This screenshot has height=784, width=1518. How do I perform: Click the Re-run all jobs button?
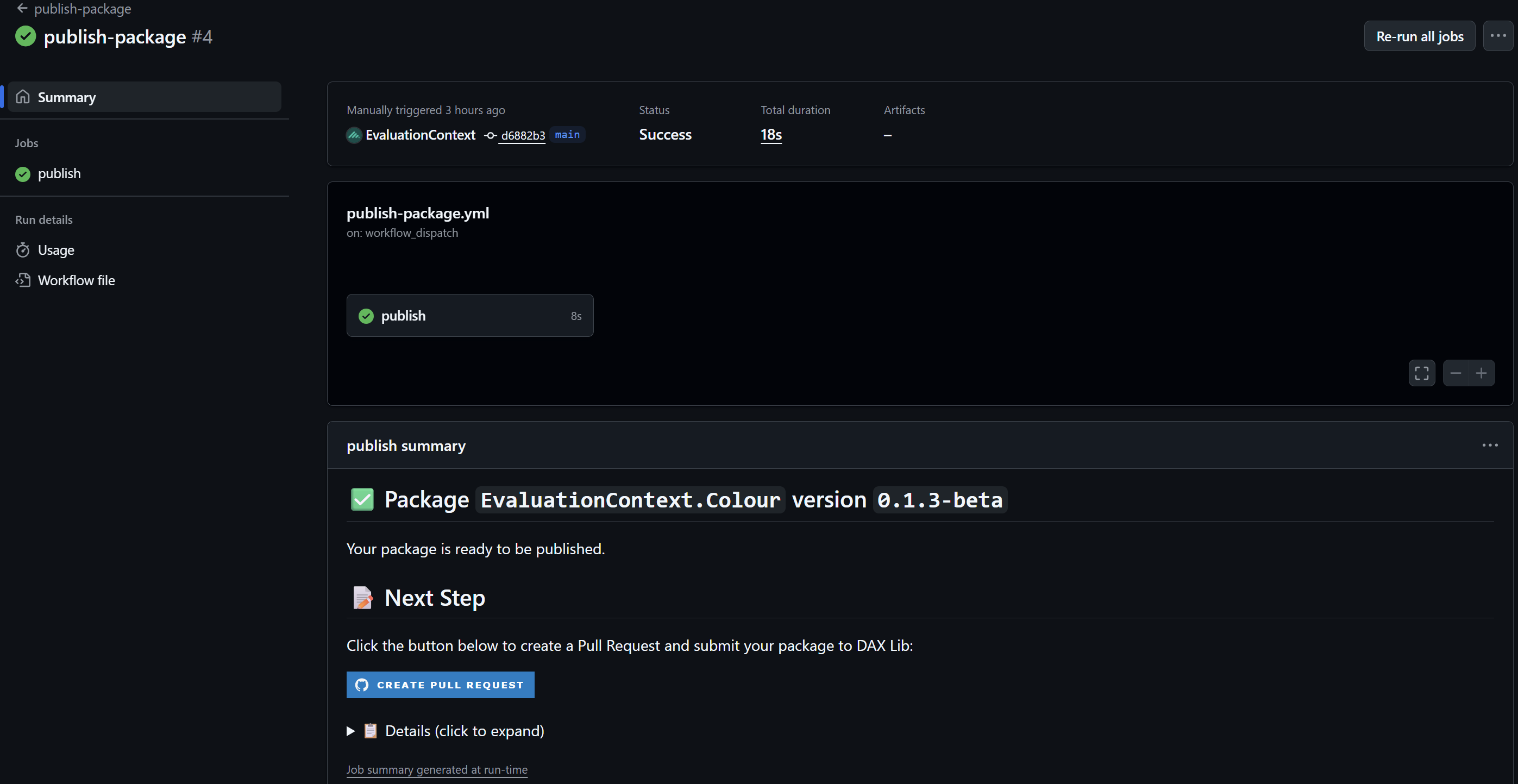point(1419,36)
